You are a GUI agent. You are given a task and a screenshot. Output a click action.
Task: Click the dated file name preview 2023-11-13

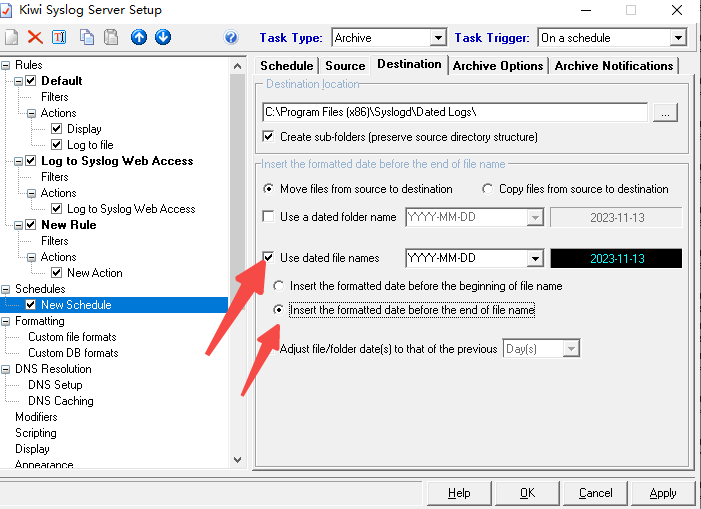tap(616, 258)
